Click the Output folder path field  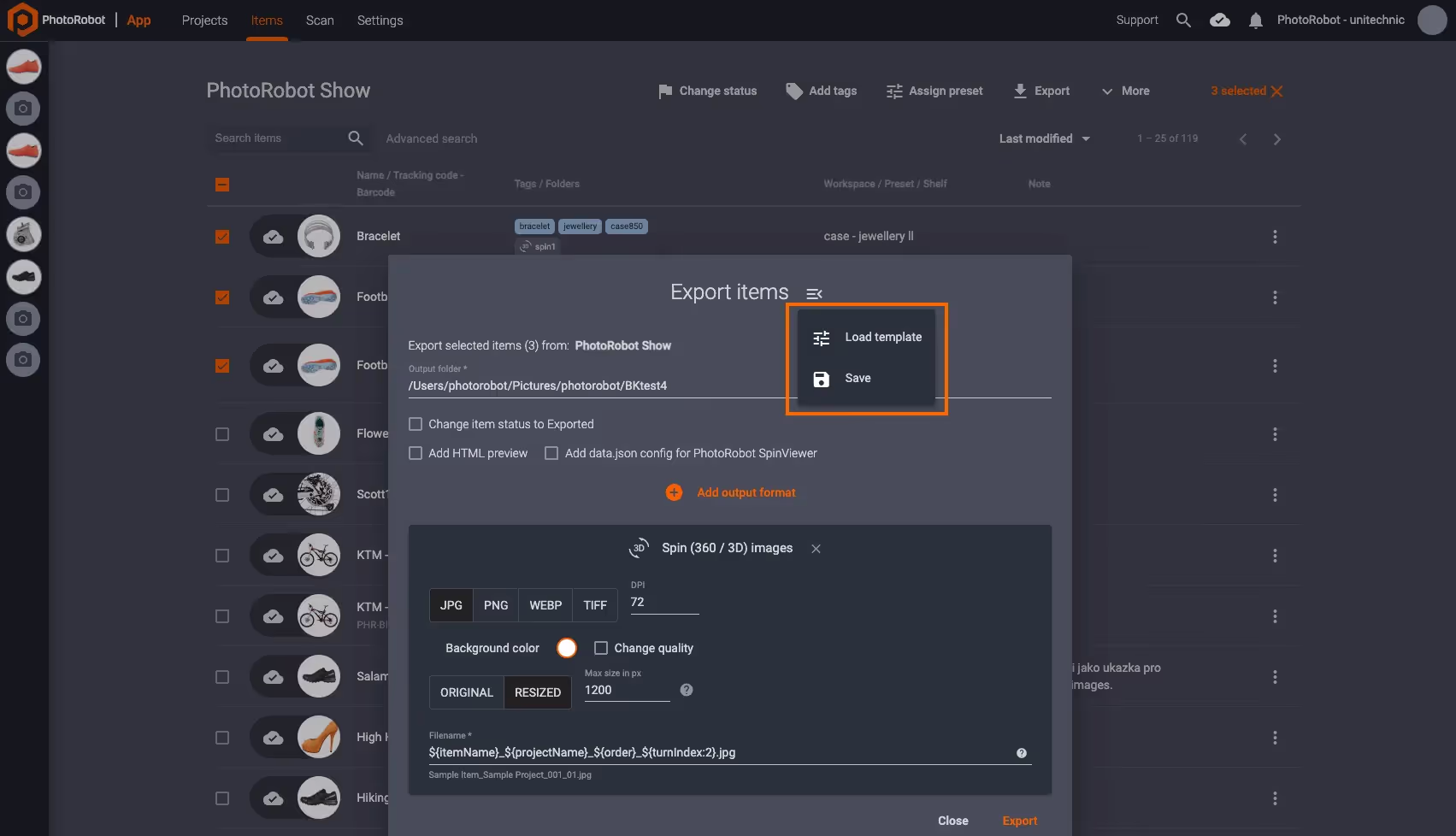[730, 386]
